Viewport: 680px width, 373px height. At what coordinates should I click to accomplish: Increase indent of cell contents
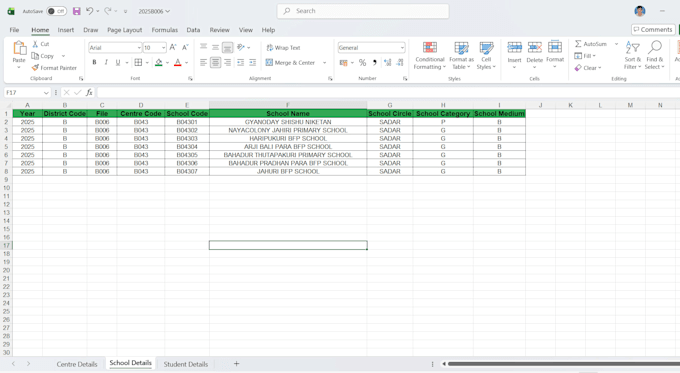[x=253, y=62]
